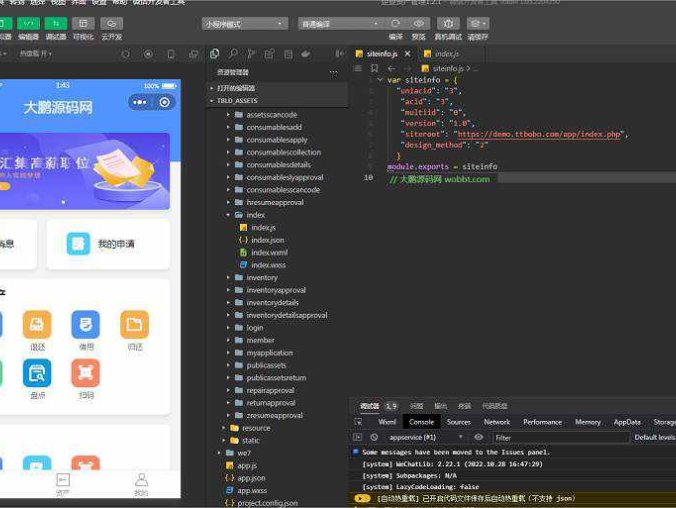676x508 pixels.
Task: Click the bookmark icon in breadcrumb bar
Action: 375,68
